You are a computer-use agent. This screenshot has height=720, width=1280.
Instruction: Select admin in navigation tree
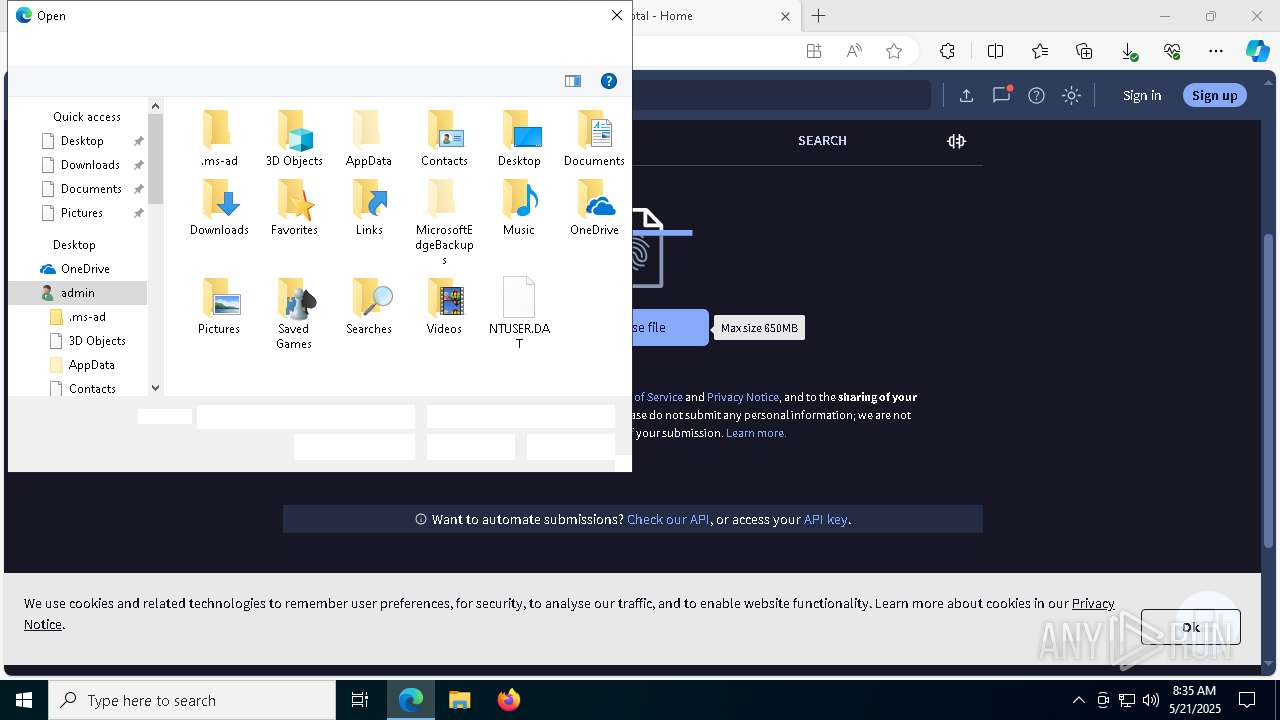(77, 293)
